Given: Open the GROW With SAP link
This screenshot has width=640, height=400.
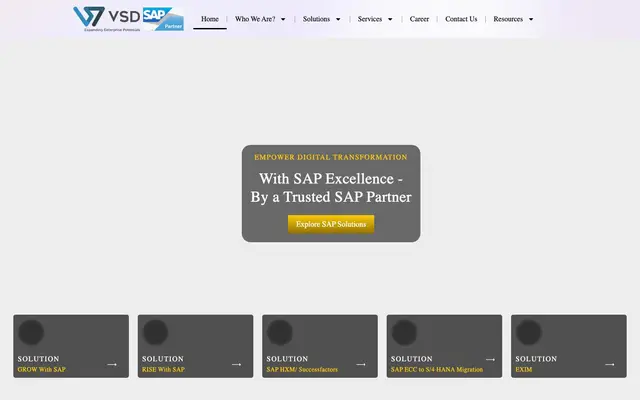Looking at the screenshot, I should [x=42, y=369].
